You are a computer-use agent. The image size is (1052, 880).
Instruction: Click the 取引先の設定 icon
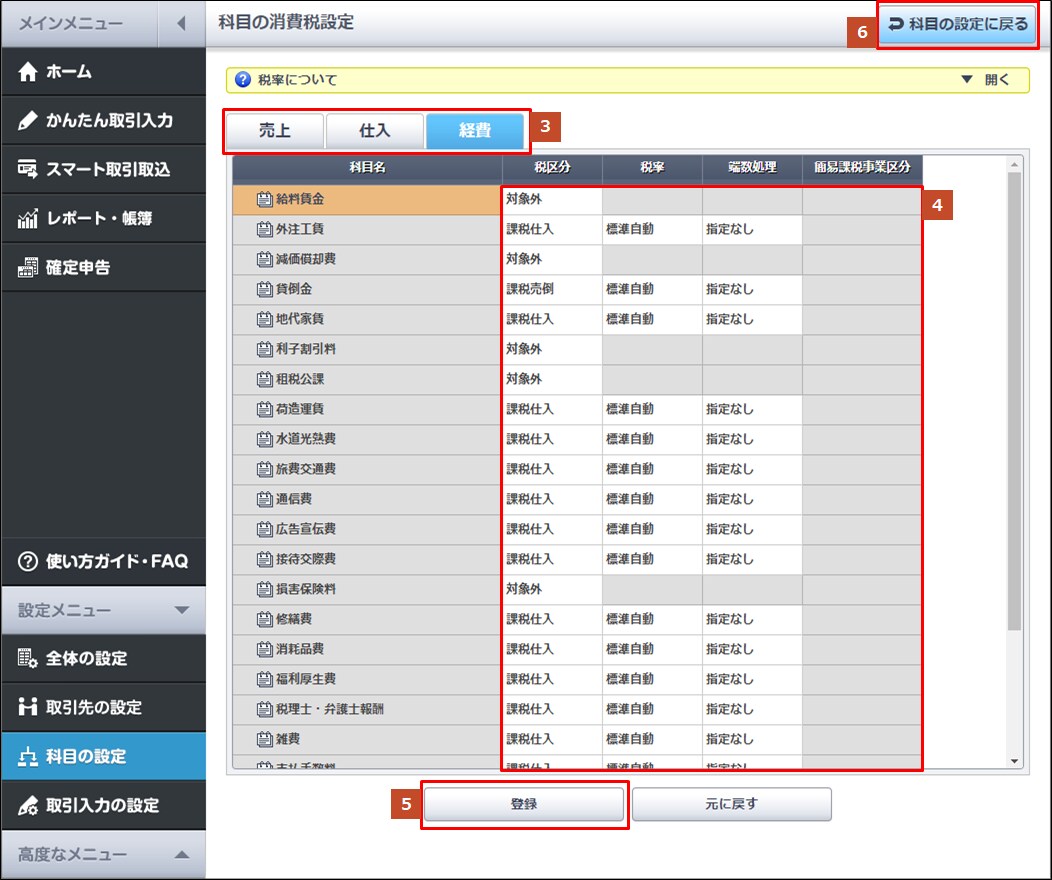(x=27, y=708)
